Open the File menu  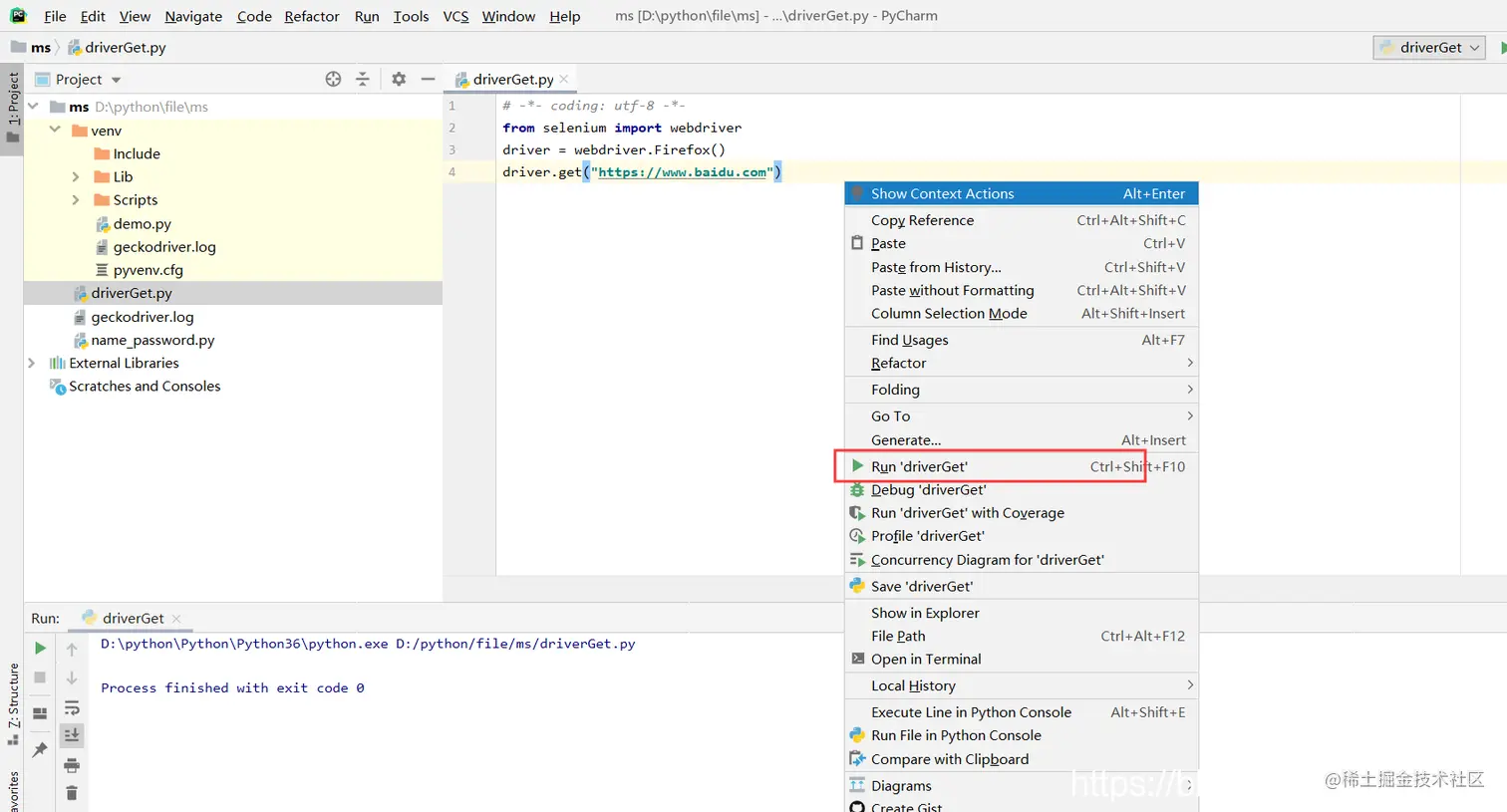[55, 16]
